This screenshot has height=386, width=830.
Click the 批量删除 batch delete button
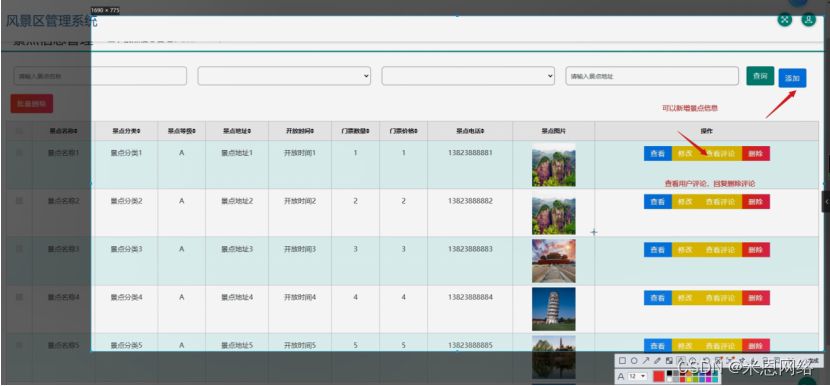[x=32, y=104]
